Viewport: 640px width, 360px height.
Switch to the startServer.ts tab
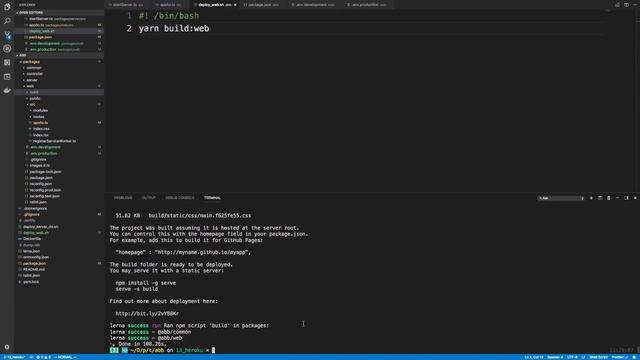126,5
